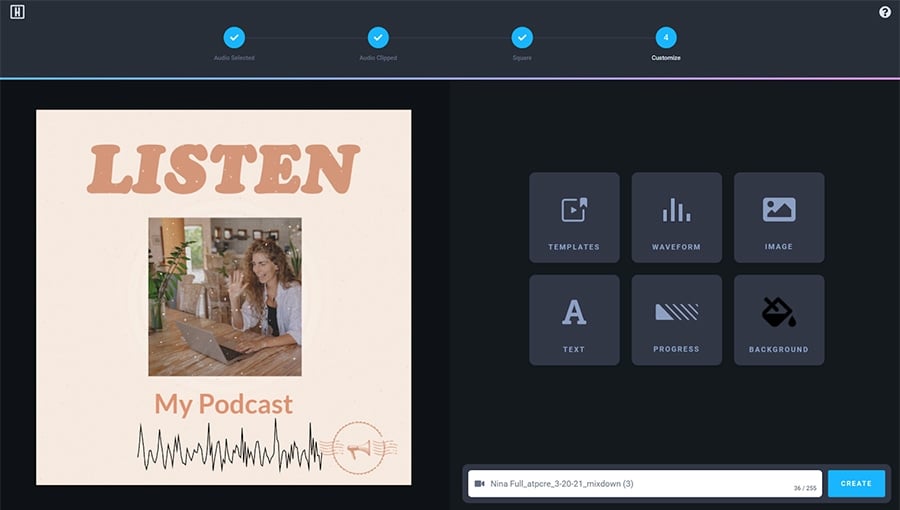The image size is (900, 510).
Task: Select the Customize step 4 circle
Action: tap(666, 38)
